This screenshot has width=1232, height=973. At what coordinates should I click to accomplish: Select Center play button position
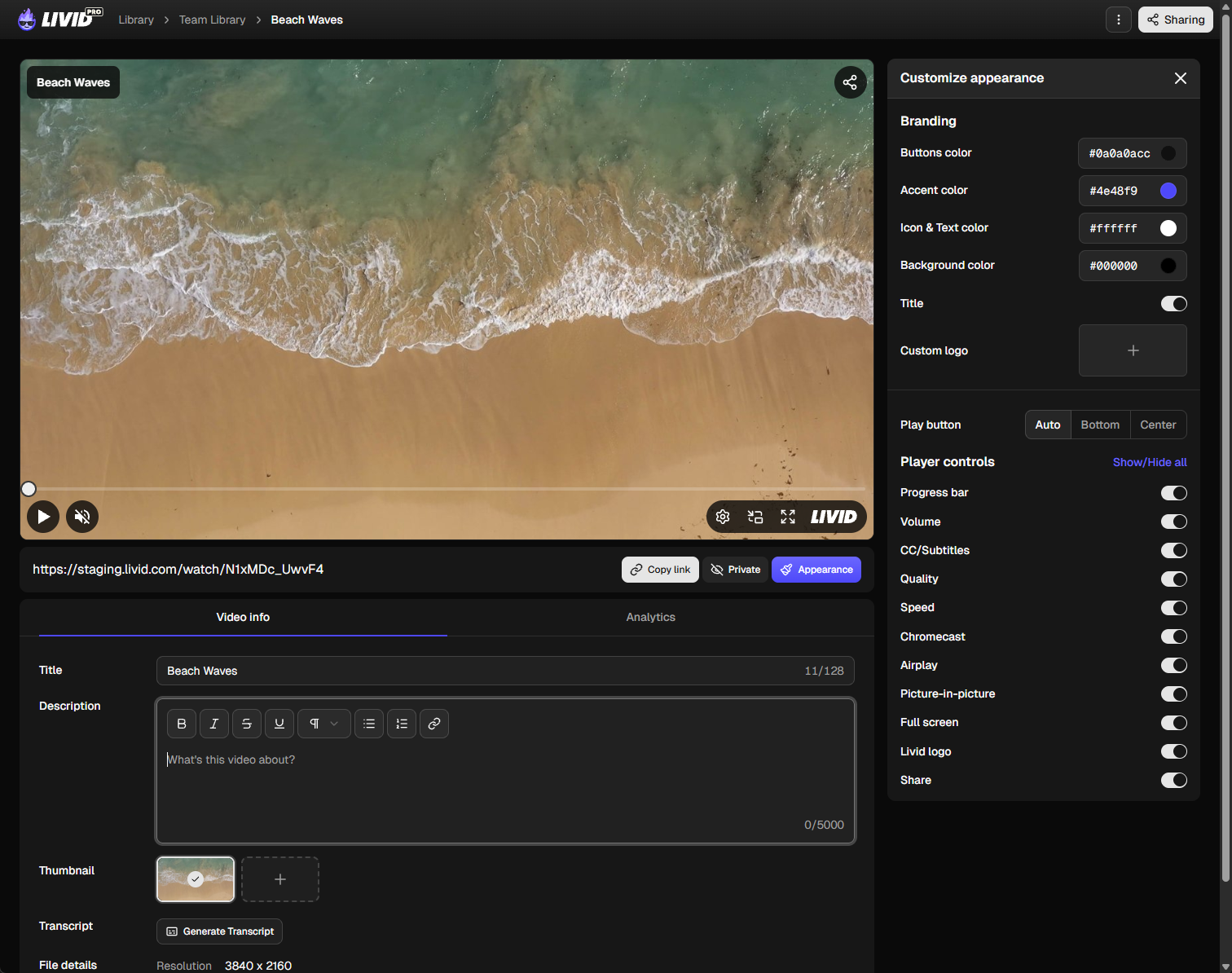click(1158, 425)
